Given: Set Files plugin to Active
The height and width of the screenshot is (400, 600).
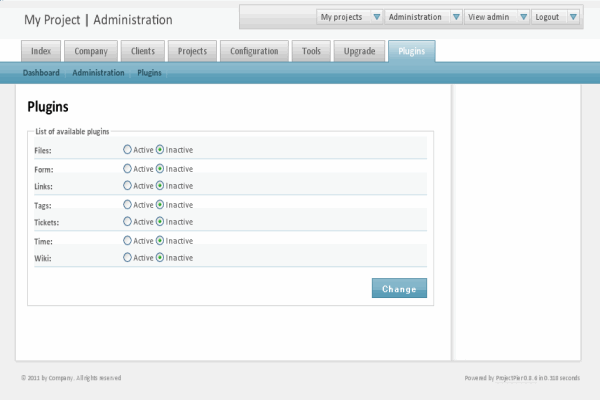Looking at the screenshot, I should tap(127, 150).
